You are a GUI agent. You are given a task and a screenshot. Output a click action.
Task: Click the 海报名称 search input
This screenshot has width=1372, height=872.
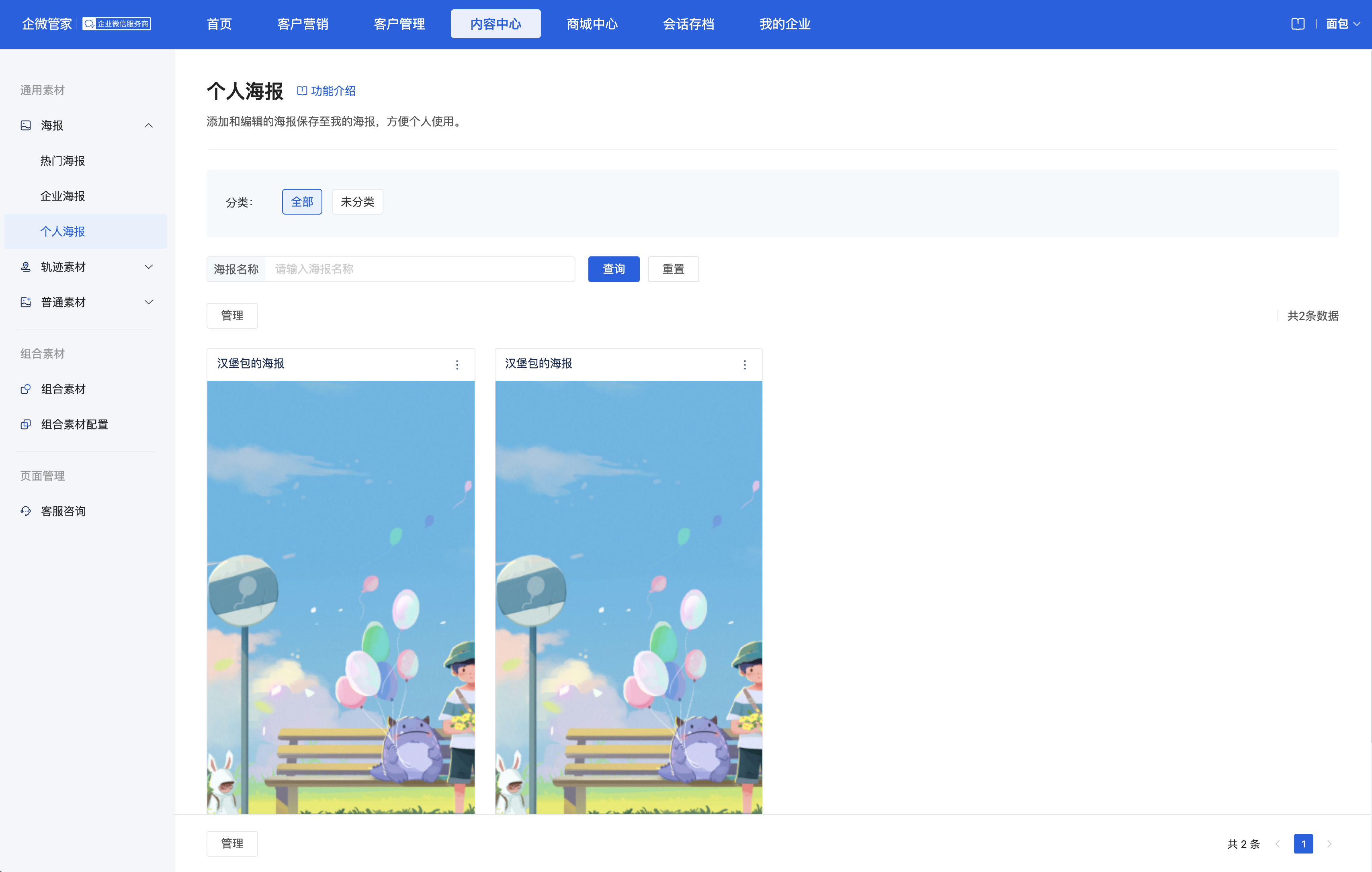click(420, 269)
